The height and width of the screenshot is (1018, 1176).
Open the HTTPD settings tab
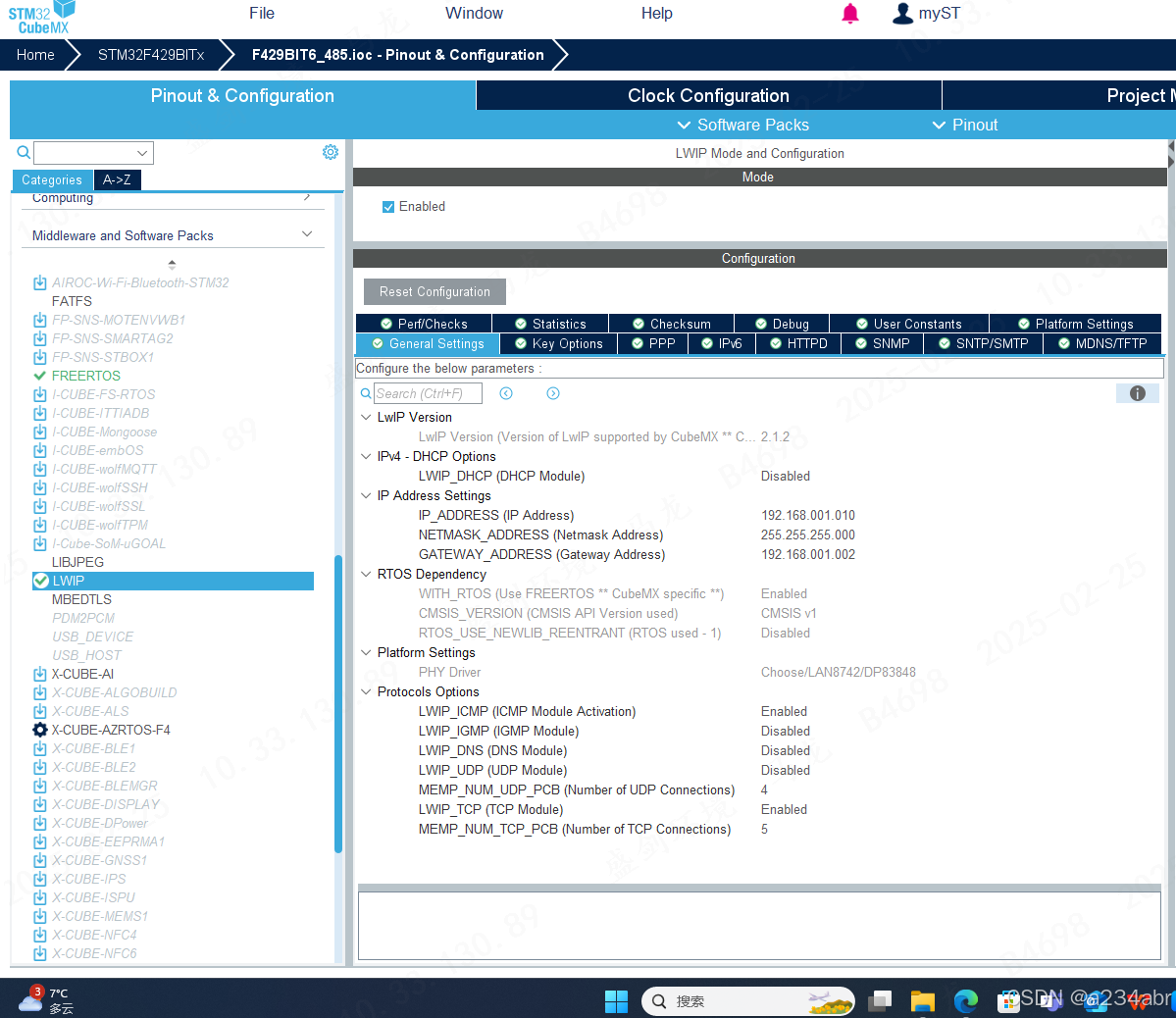798,343
